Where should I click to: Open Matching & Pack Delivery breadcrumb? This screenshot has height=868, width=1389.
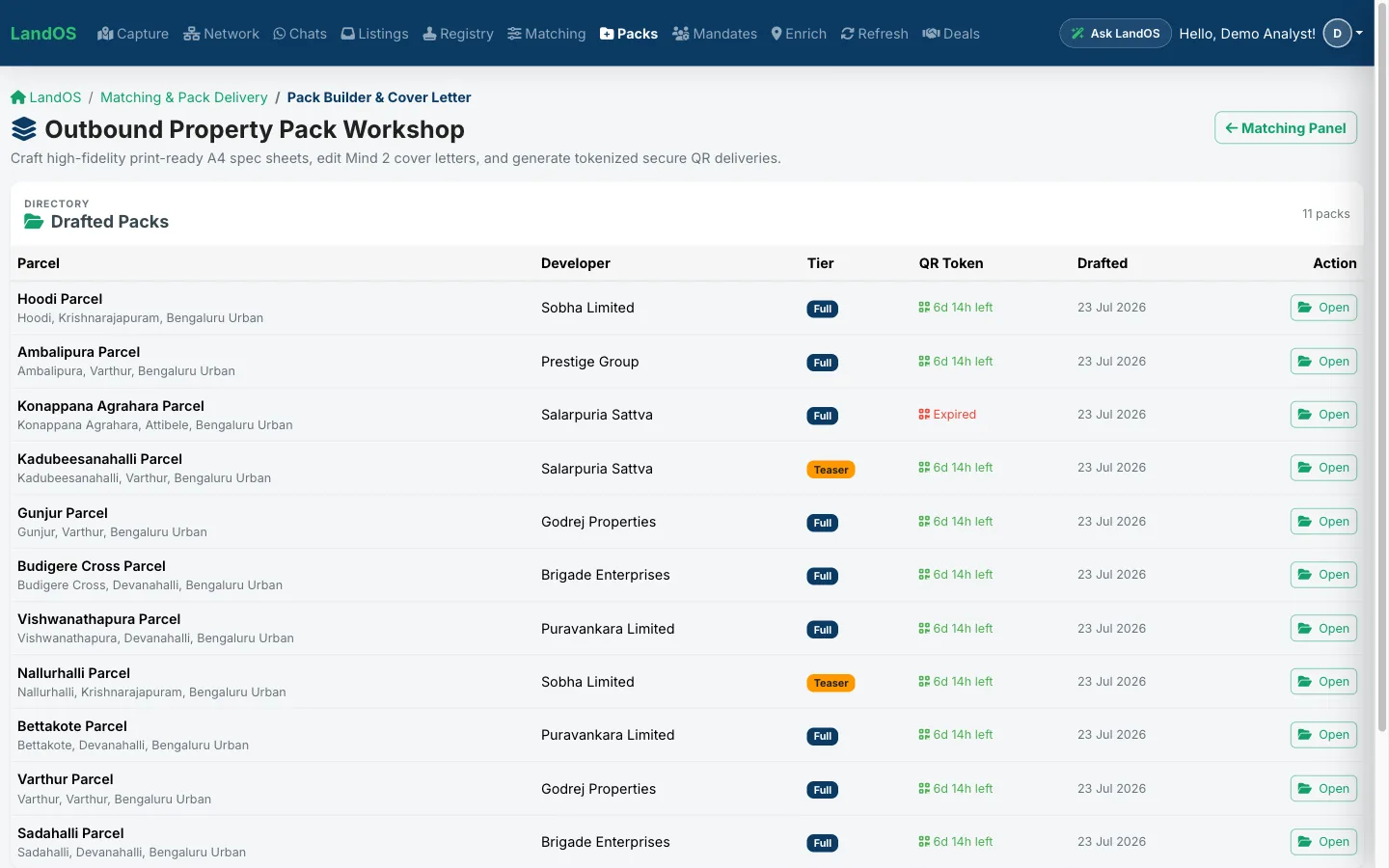pyautogui.click(x=184, y=97)
